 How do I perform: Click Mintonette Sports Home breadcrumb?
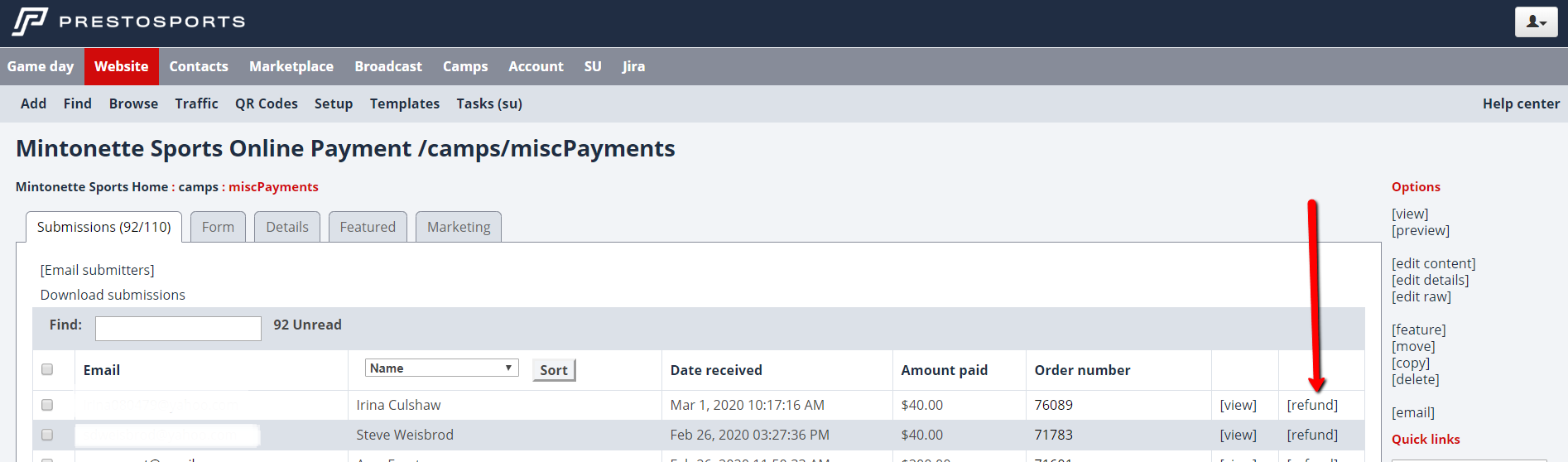pyautogui.click(x=92, y=187)
